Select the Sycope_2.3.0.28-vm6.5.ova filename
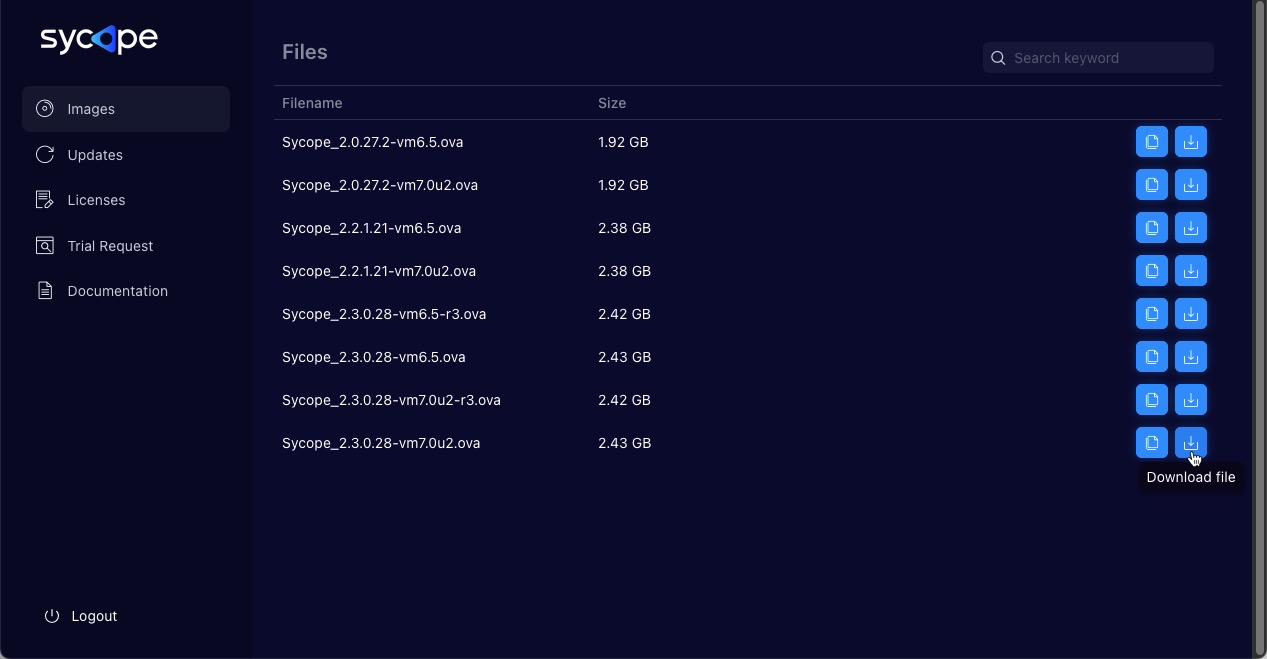 (374, 357)
